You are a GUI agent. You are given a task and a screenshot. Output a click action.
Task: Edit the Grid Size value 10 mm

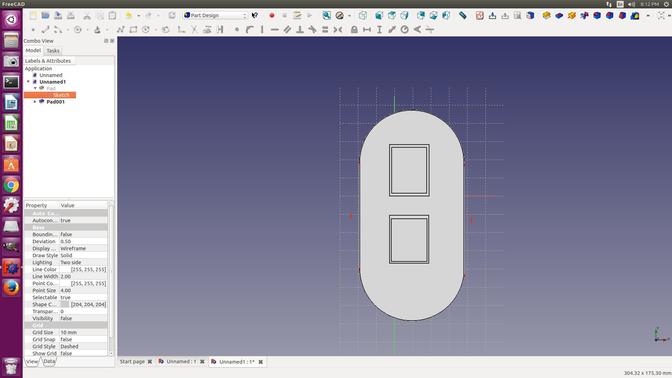(83, 332)
